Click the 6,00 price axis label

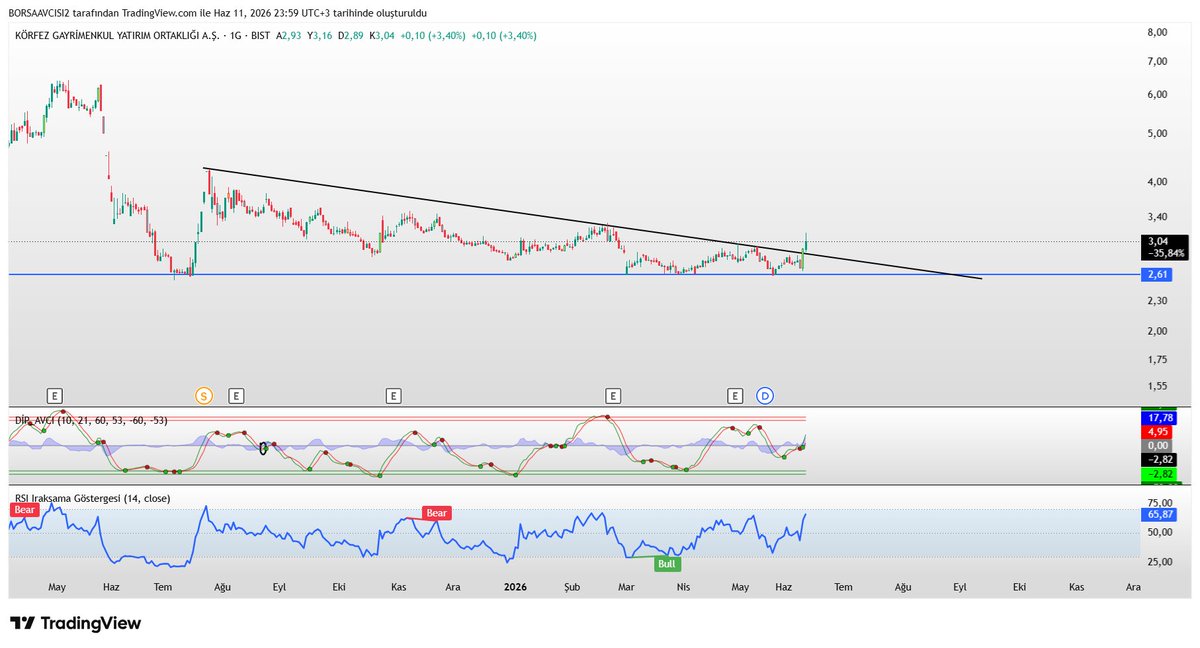(1157, 94)
